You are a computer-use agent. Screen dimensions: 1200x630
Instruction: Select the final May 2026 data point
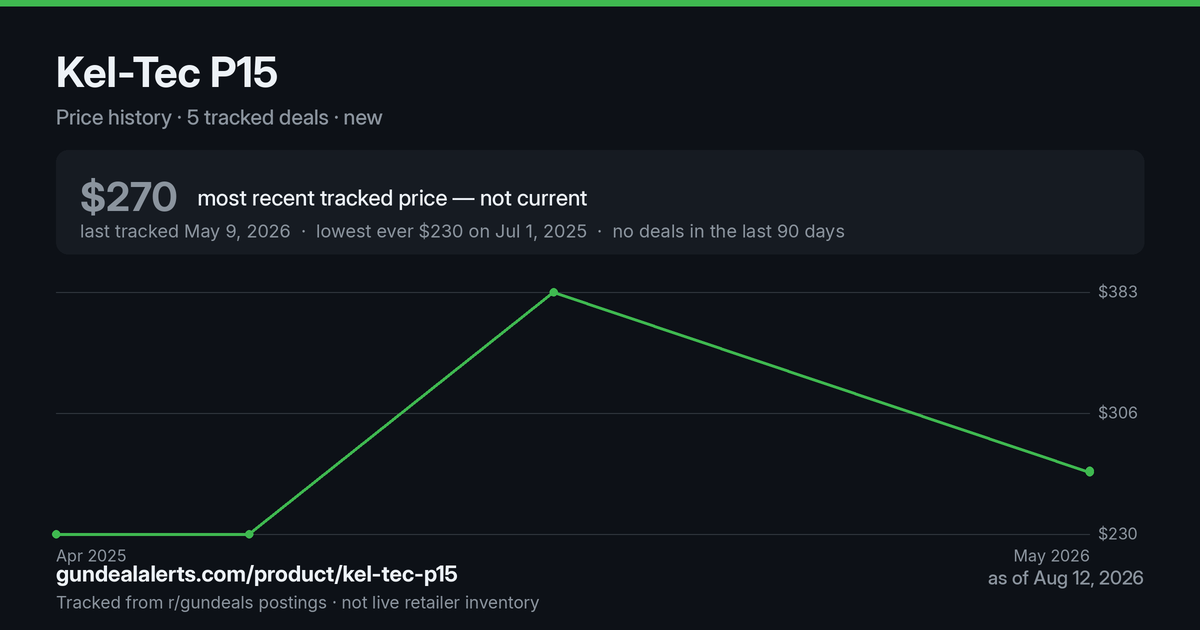(1089, 471)
